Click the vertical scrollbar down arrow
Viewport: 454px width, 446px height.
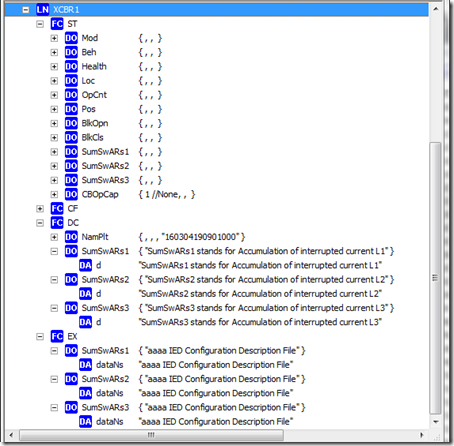[436, 422]
